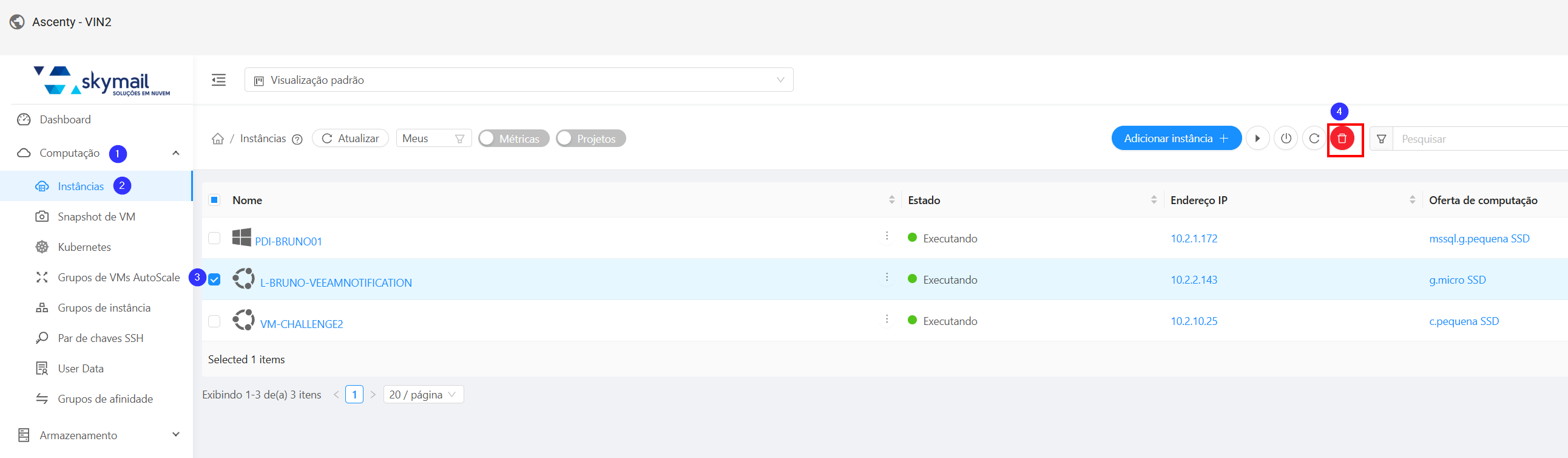1568x458 pixels.
Task: Check the VM-CHALLENGE2 row checkbox
Action: [214, 321]
